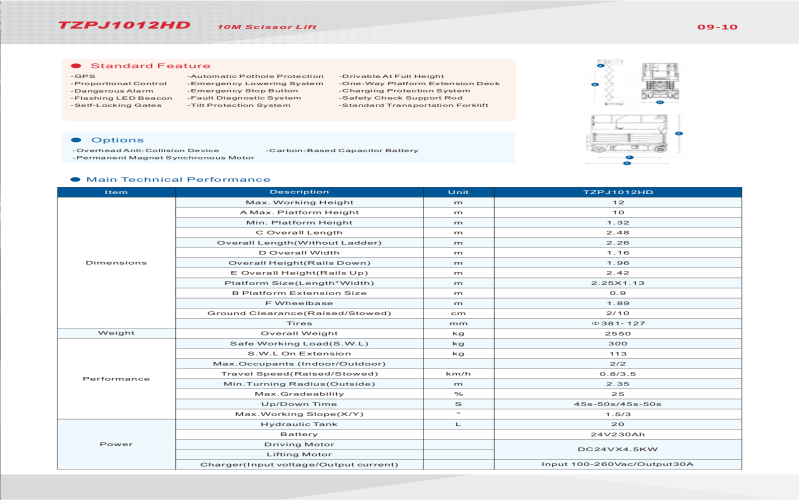
Task: Click blue bullet beside Main Technical Performance
Action: click(75, 179)
